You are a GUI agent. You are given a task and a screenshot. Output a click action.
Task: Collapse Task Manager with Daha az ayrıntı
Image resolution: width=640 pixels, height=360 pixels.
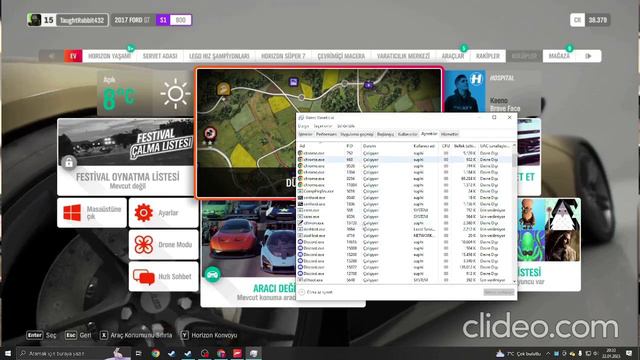316,292
